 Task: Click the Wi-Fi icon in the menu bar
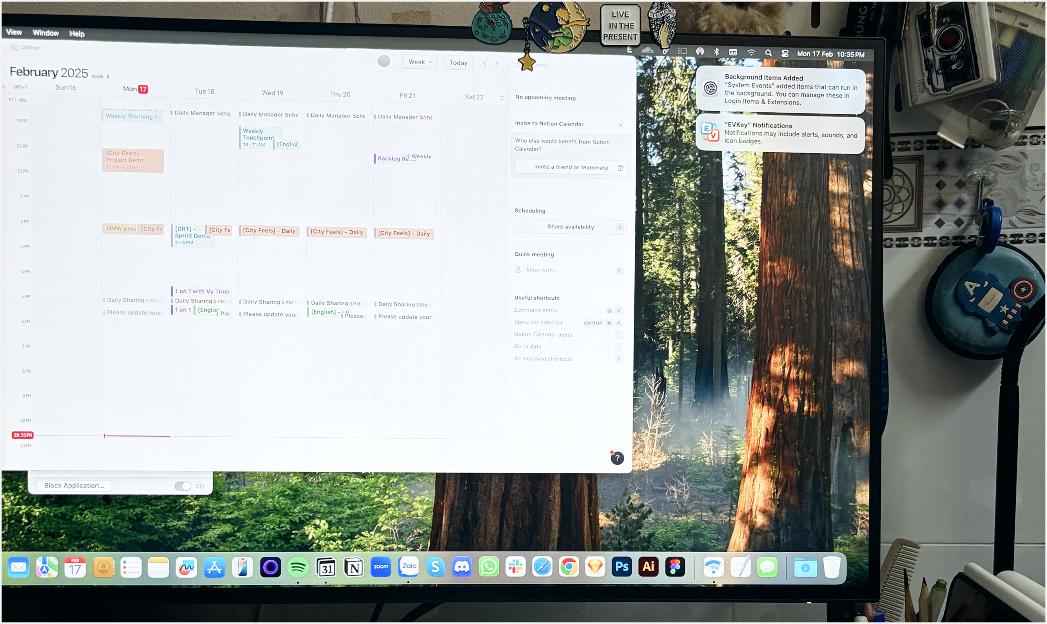pyautogui.click(x=751, y=53)
